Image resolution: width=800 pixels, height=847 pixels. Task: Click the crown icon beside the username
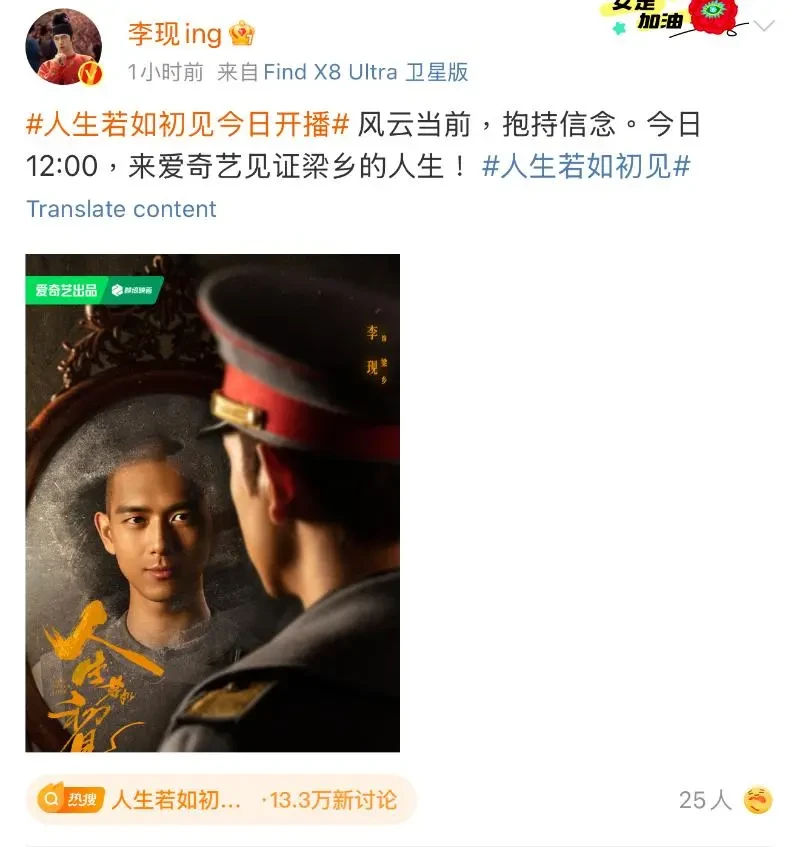pyautogui.click(x=241, y=34)
